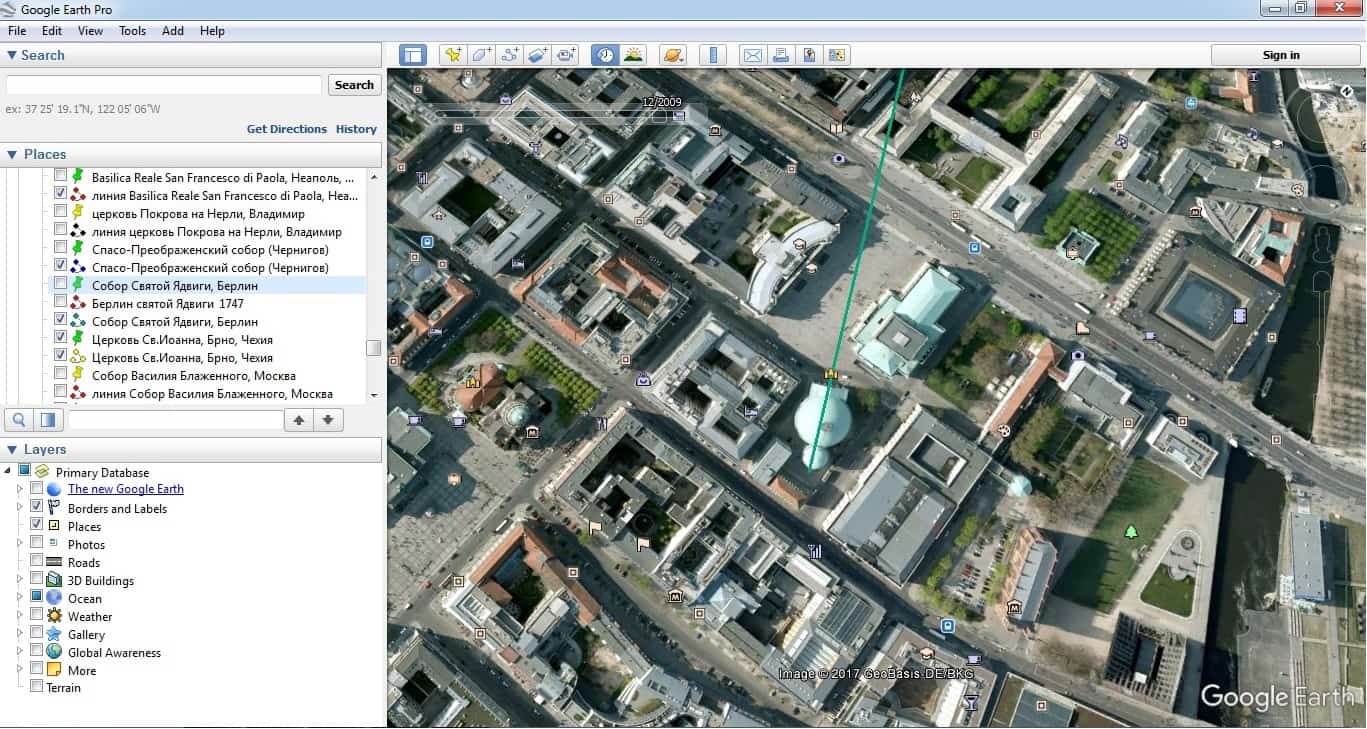Toggle the Places panel split-view icon
Image resolution: width=1367 pixels, height=729 pixels.
47,420
